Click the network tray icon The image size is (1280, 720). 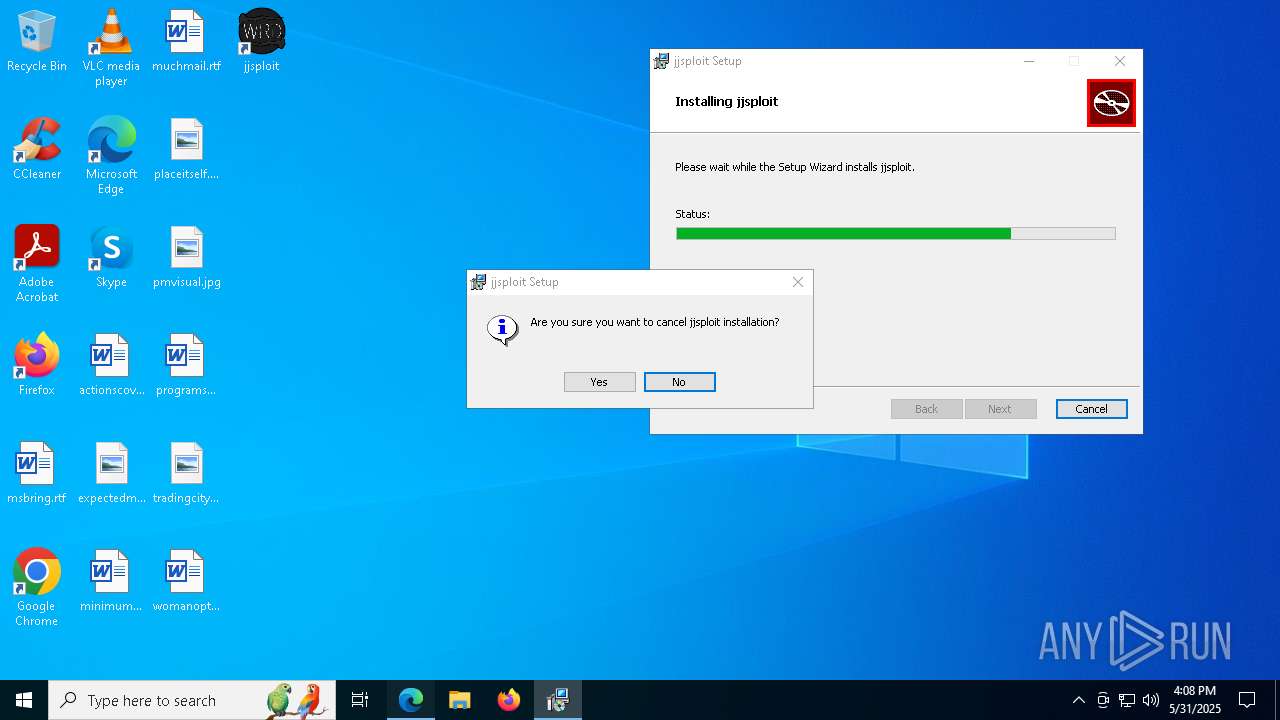tap(1127, 700)
